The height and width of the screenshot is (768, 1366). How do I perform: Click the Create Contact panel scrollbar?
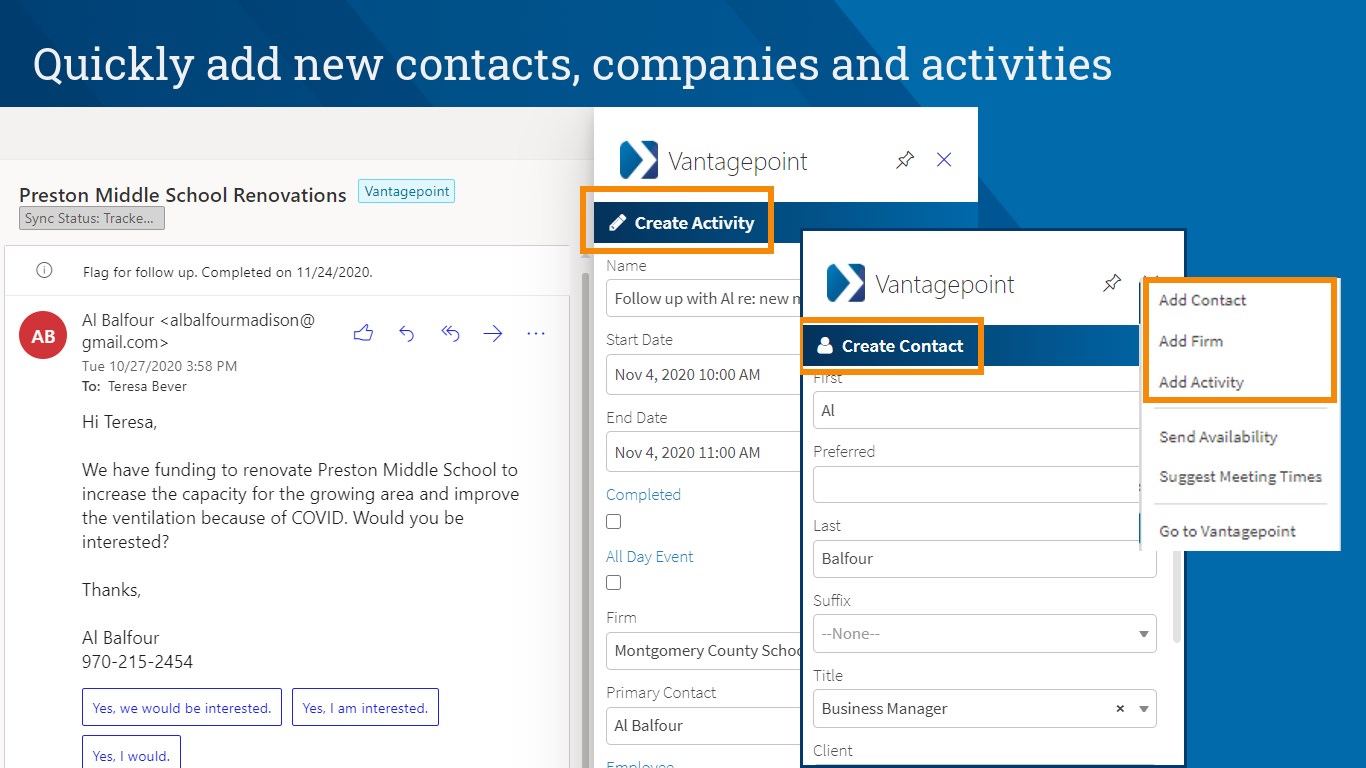[x=1176, y=595]
